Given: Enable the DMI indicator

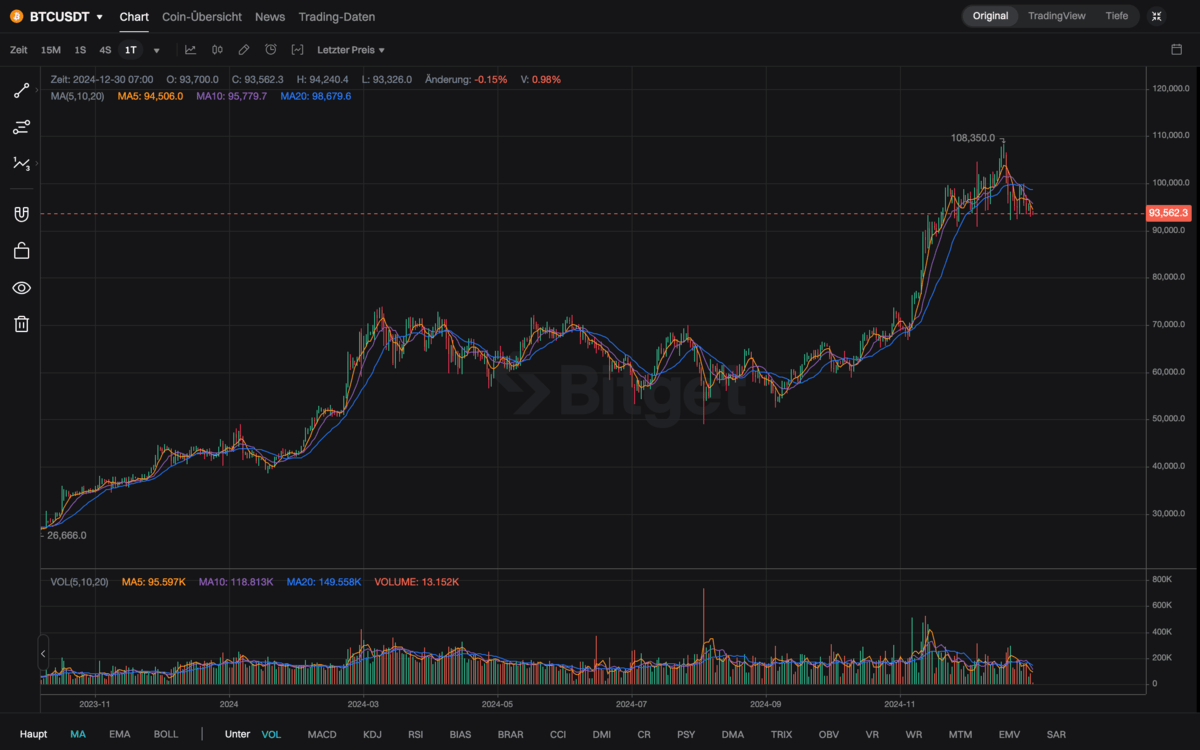Looking at the screenshot, I should (x=602, y=734).
